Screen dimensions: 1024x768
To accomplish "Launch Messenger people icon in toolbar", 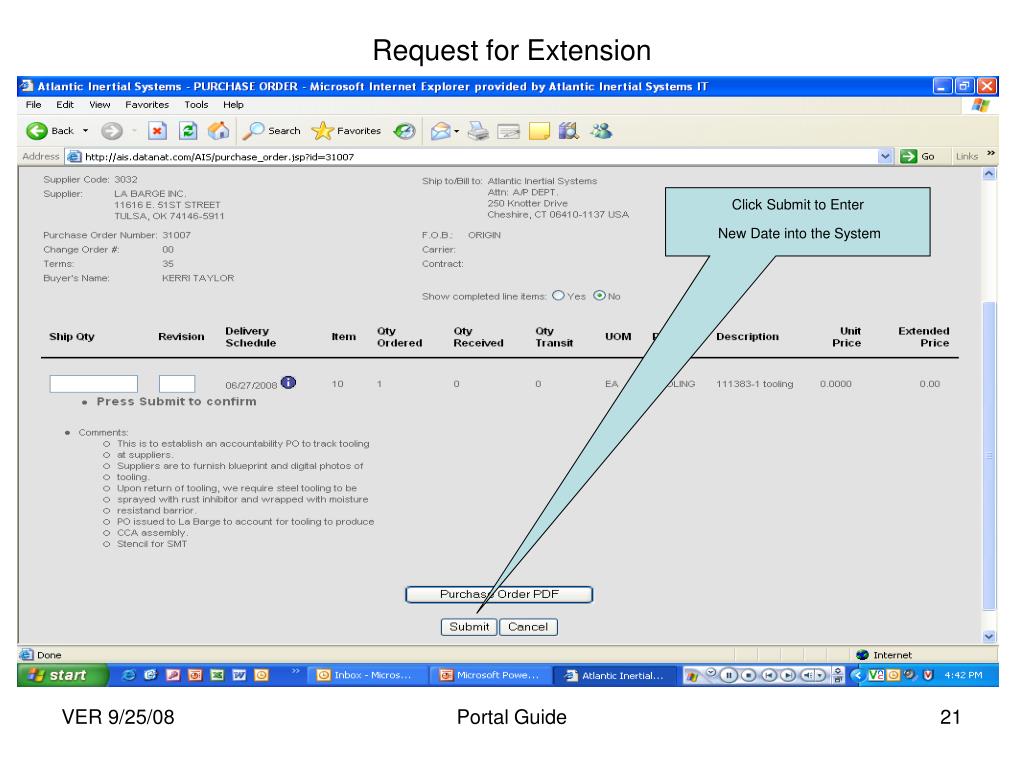I will (x=601, y=131).
